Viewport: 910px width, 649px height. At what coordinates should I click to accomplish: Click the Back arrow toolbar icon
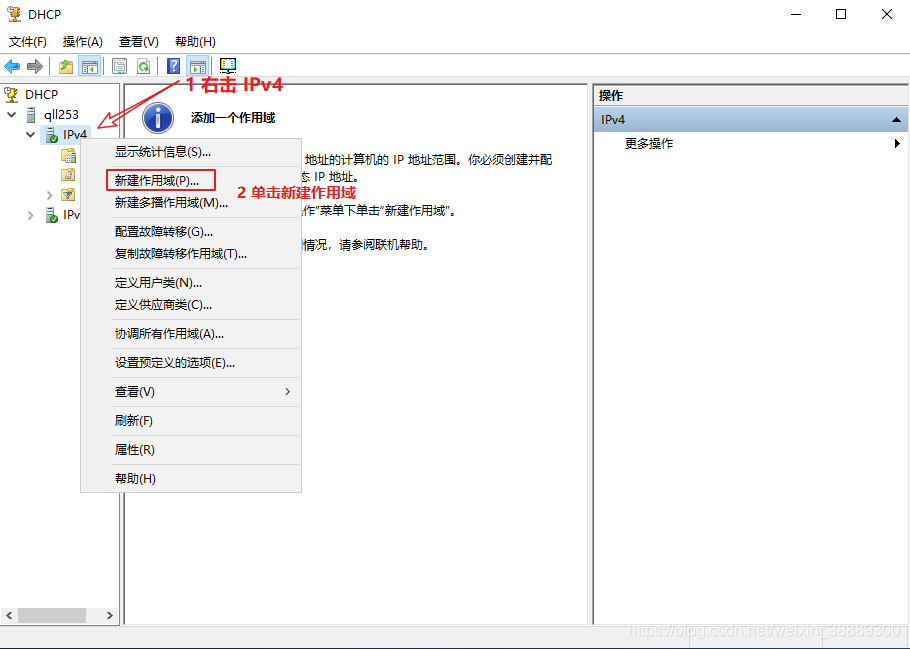[12, 67]
